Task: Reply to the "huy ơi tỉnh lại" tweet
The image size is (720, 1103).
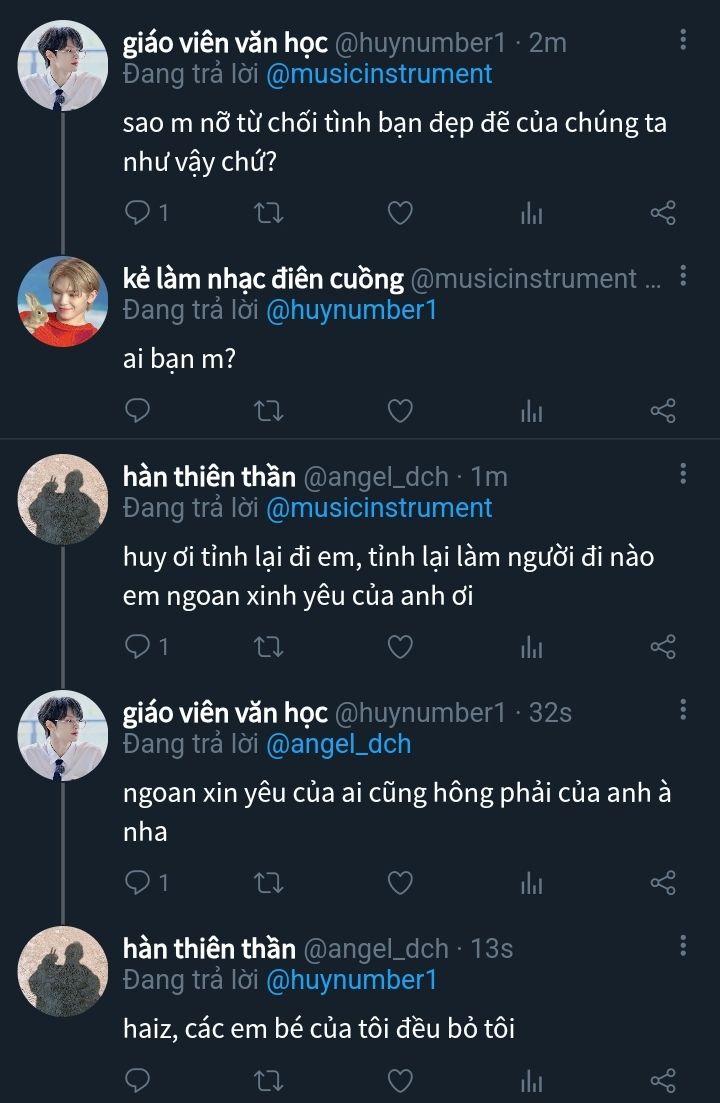Action: [139, 647]
